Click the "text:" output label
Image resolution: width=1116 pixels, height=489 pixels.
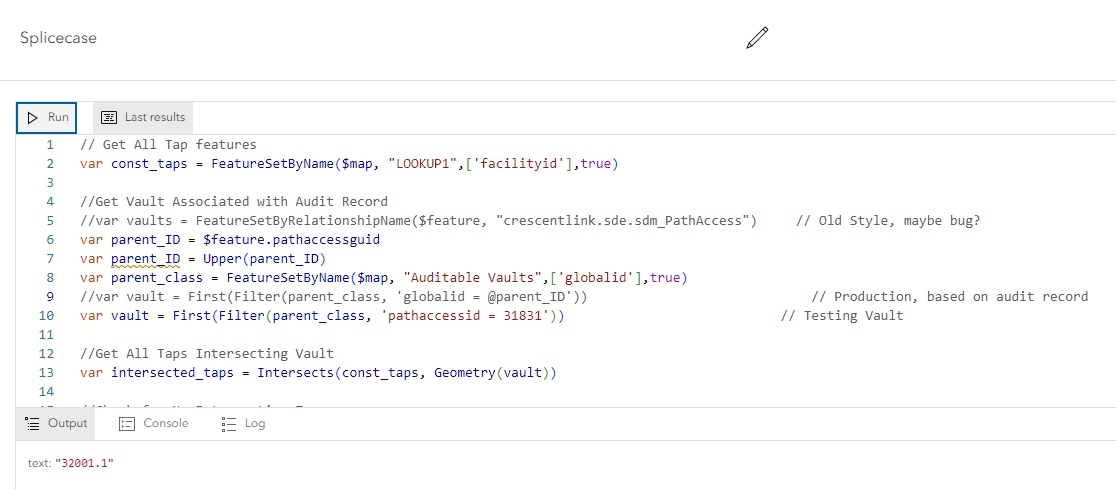pos(40,463)
